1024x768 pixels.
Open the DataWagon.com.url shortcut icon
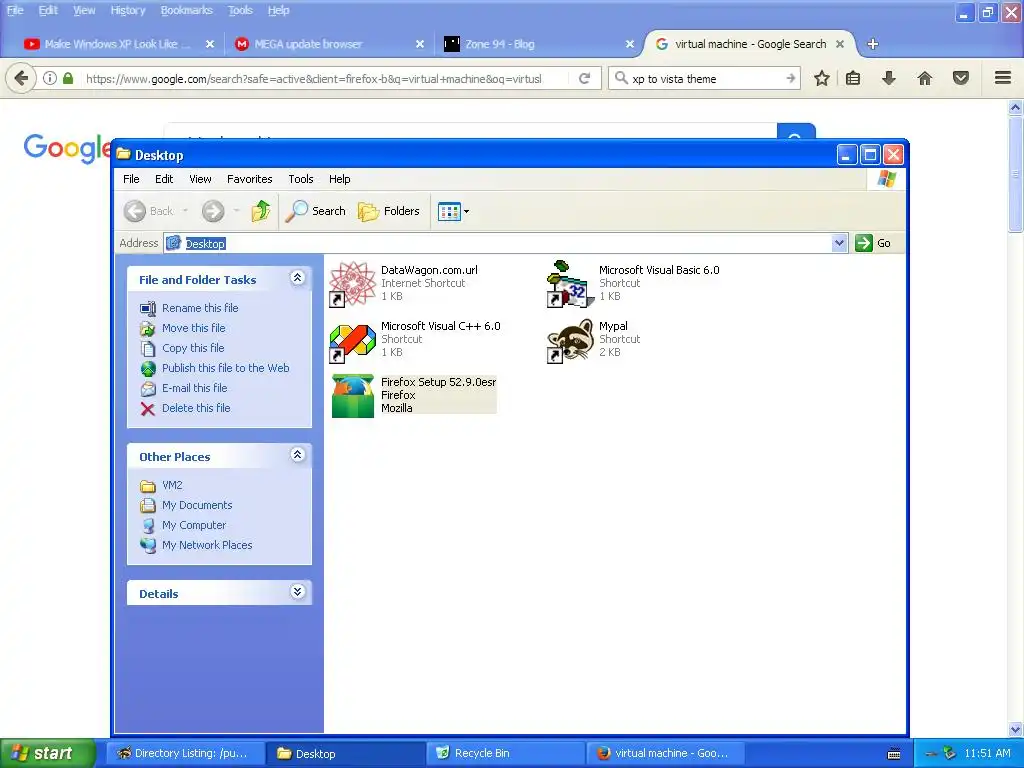[352, 284]
